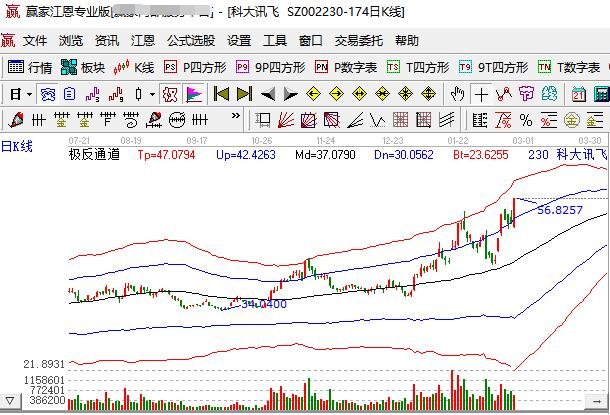Click the K线 toolbar button
This screenshot has width=610, height=415.
pos(134,67)
